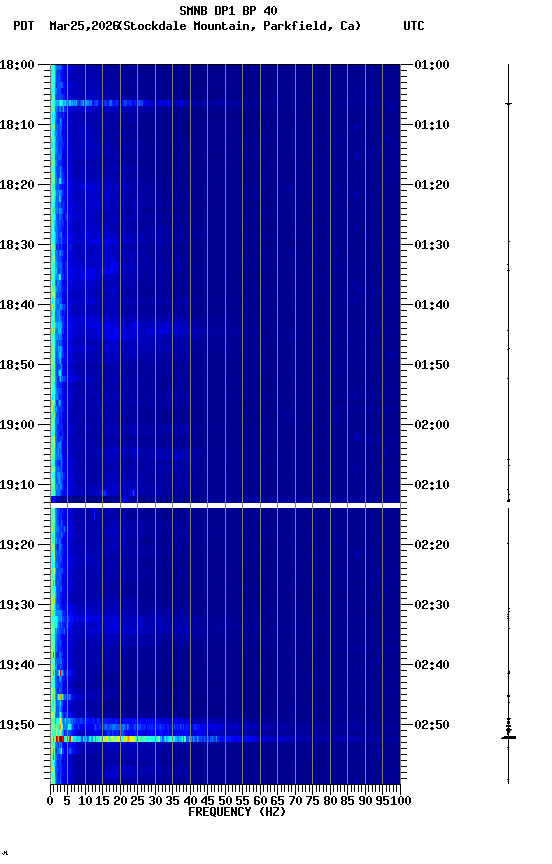Click the PDT timezone label
Image resolution: width=552 pixels, height=864 pixels.
24,26
